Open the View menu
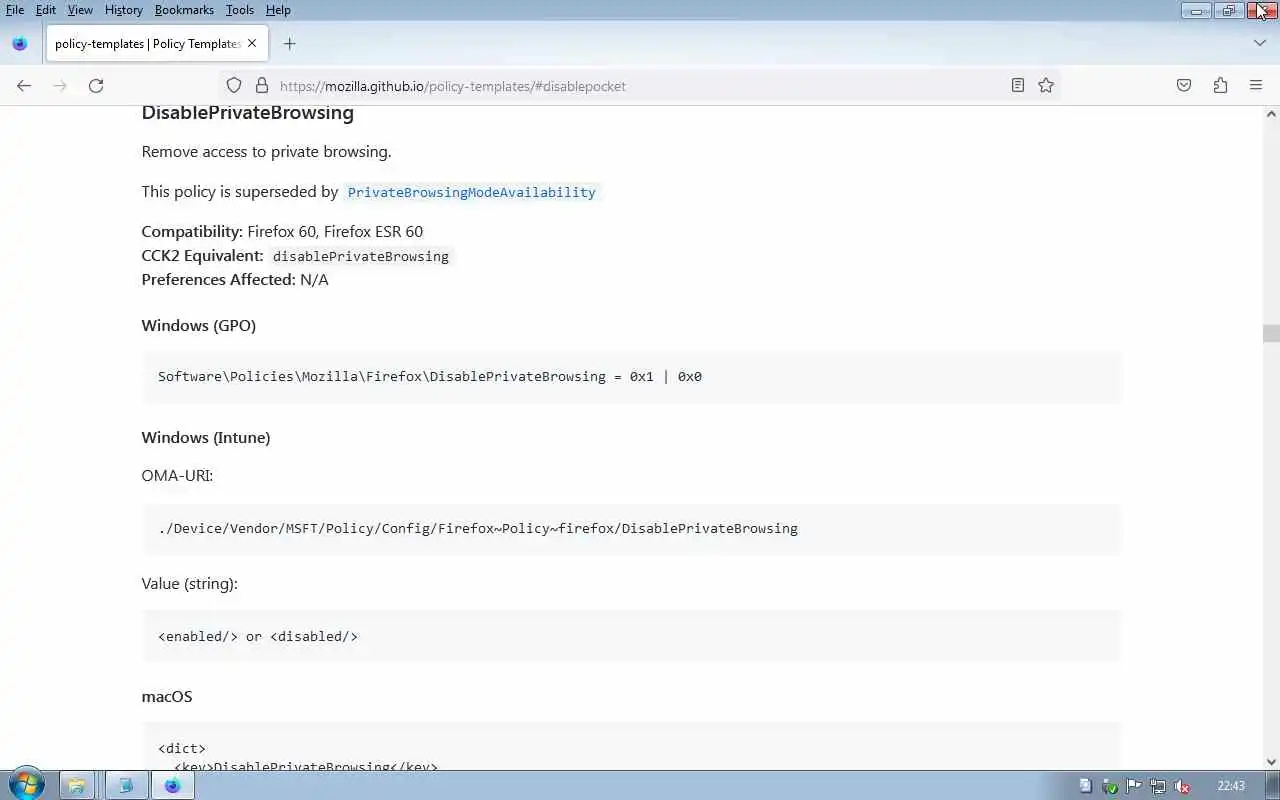Image resolution: width=1280 pixels, height=800 pixels. [x=80, y=10]
